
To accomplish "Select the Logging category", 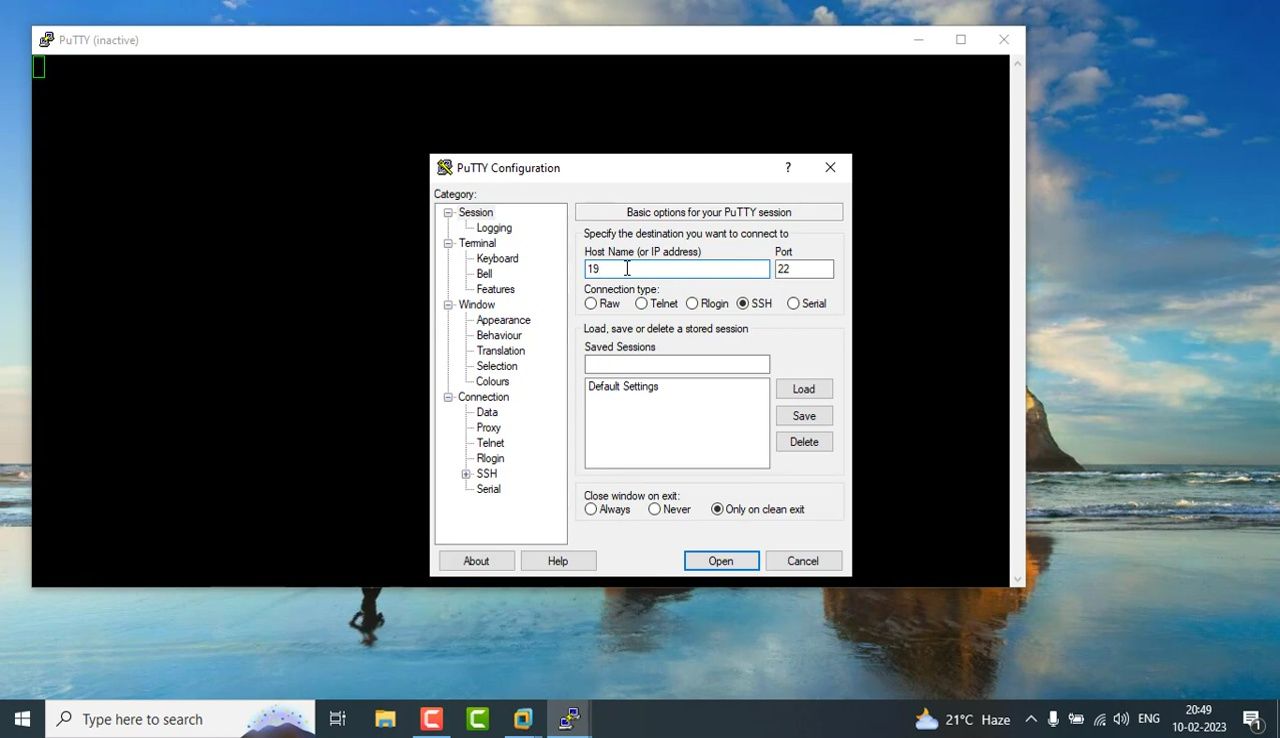I will point(494,228).
